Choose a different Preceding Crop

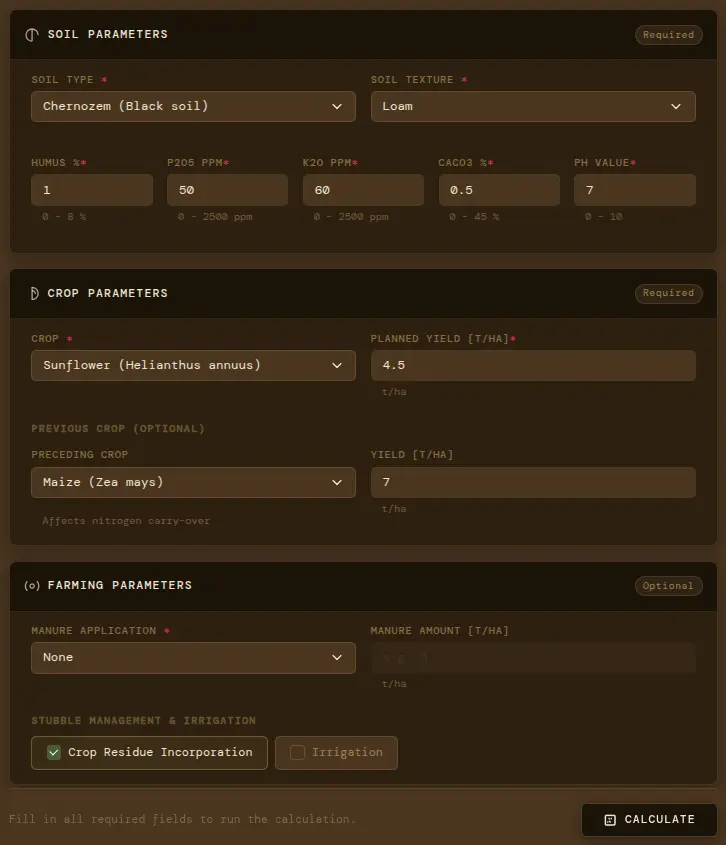point(193,482)
